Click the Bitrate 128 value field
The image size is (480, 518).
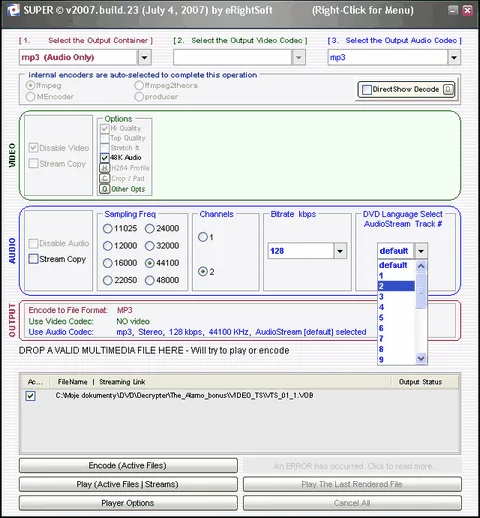(301, 251)
